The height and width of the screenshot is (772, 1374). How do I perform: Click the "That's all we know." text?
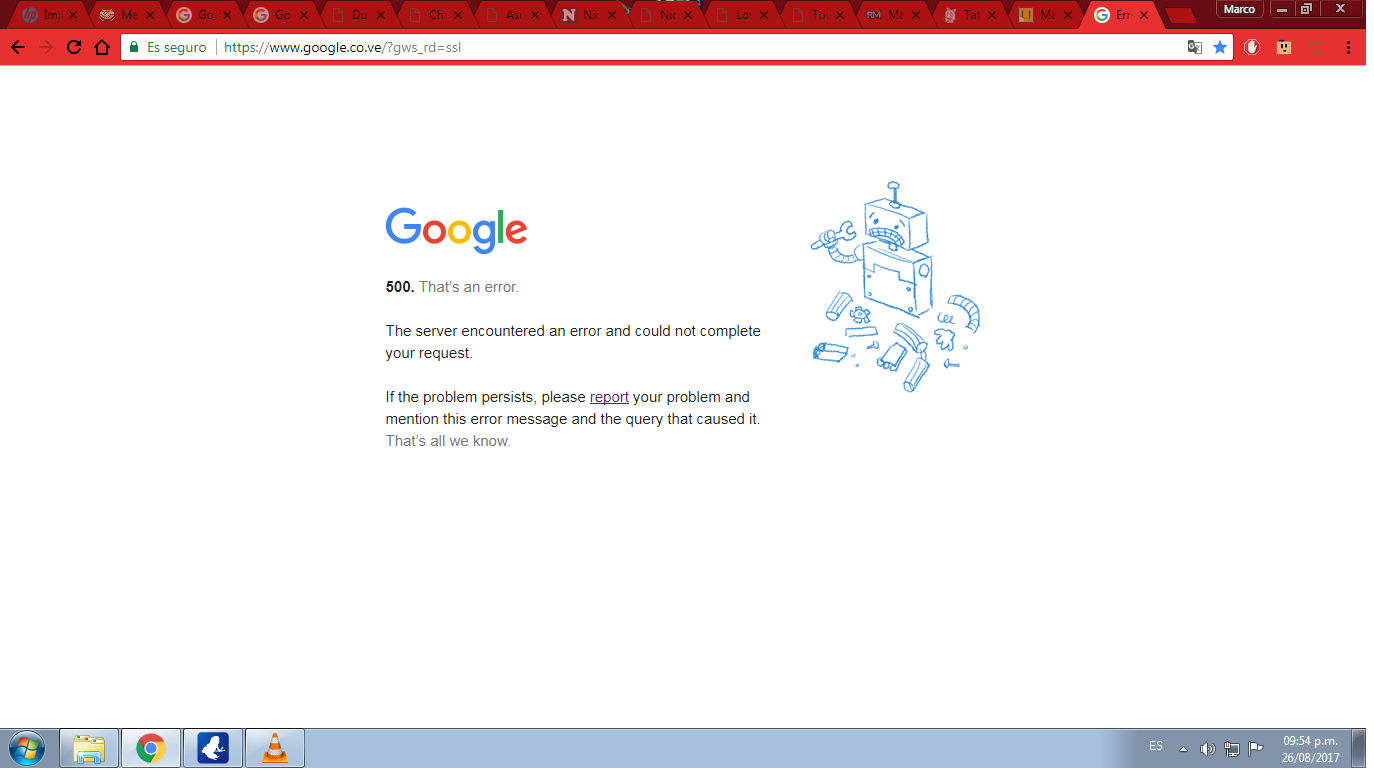(x=448, y=441)
